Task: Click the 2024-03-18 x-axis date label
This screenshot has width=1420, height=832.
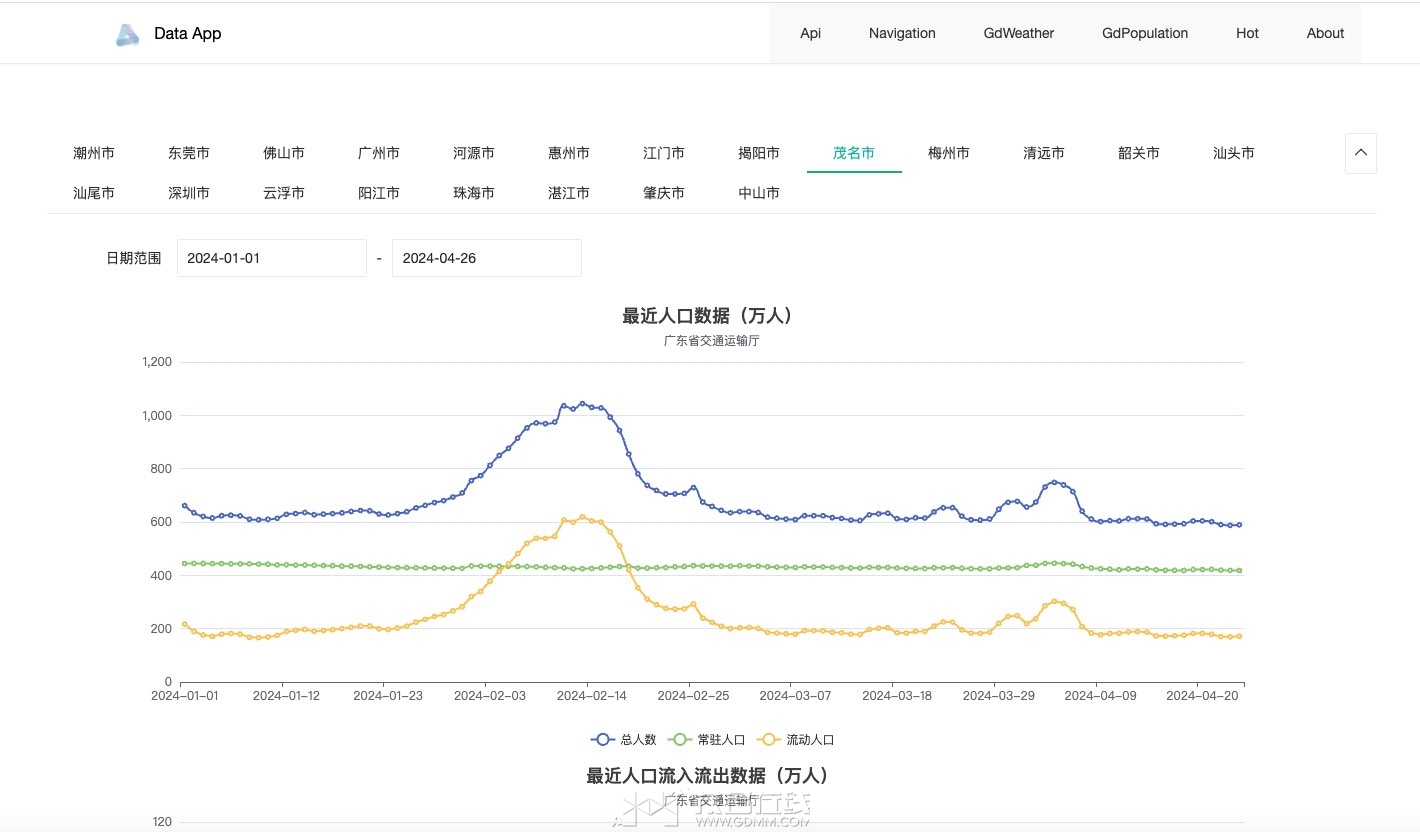Action: pyautogui.click(x=897, y=696)
